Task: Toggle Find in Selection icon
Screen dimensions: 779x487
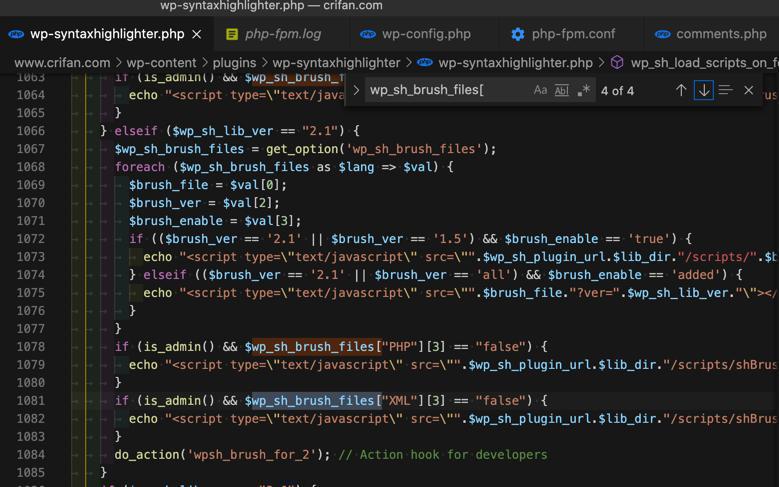Action: pos(725,90)
